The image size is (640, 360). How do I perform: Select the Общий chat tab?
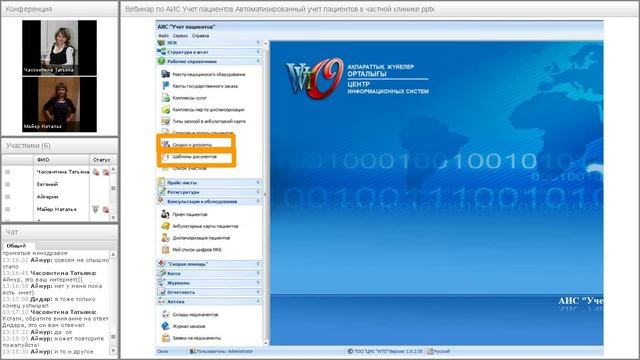(16, 246)
